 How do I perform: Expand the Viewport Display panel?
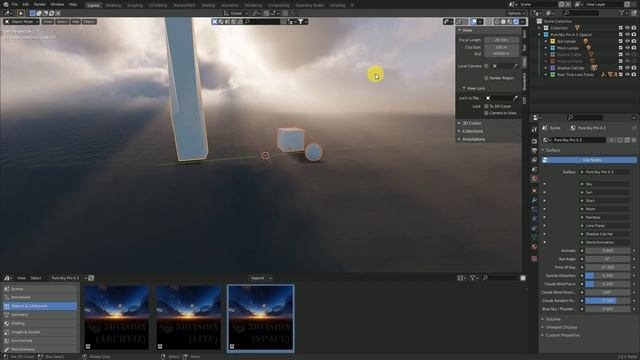(561, 327)
